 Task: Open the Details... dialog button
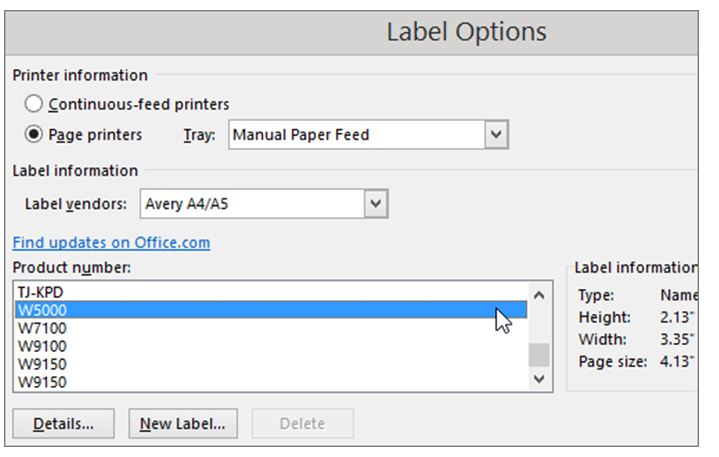click(64, 423)
